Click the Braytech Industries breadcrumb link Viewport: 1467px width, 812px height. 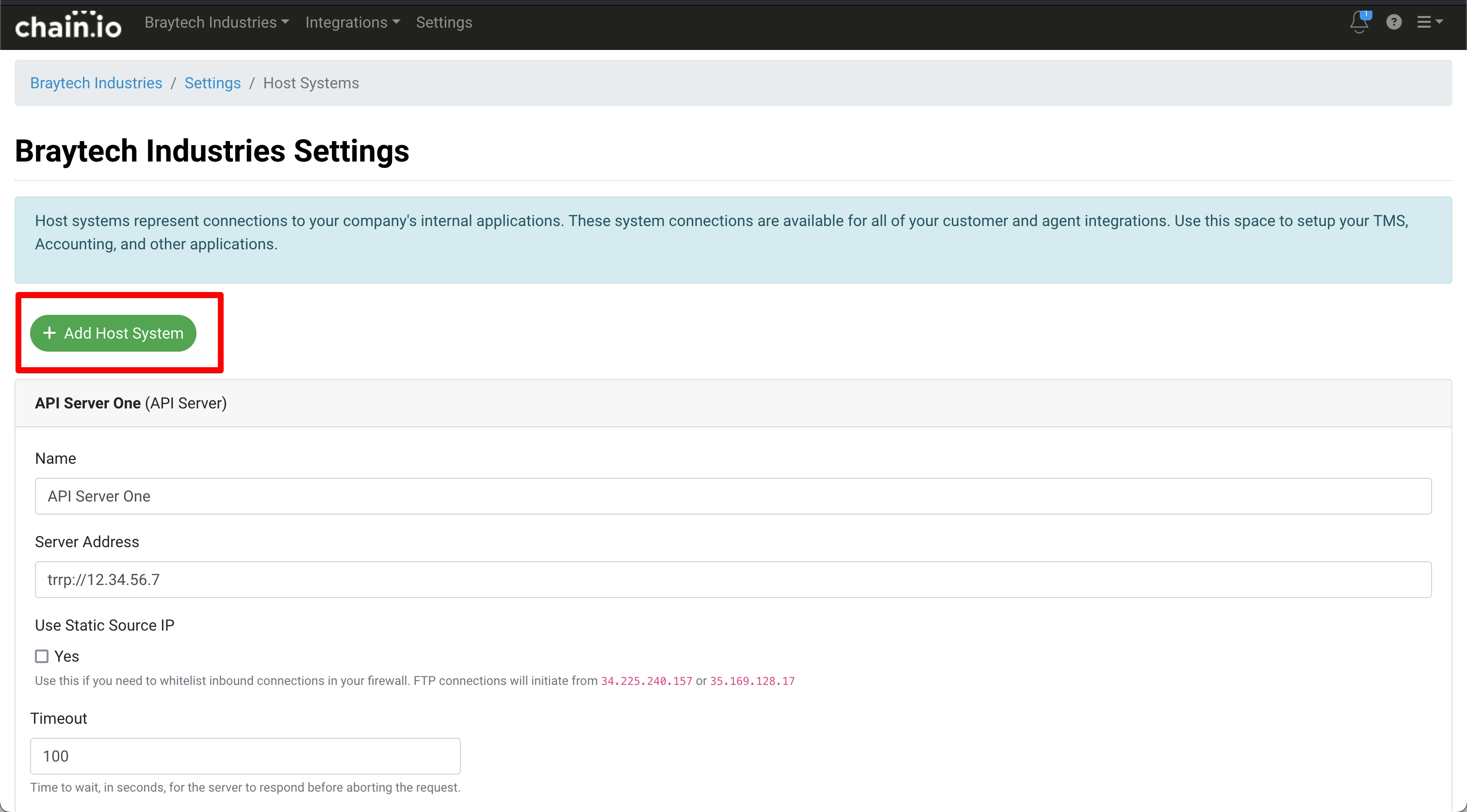[x=96, y=83]
